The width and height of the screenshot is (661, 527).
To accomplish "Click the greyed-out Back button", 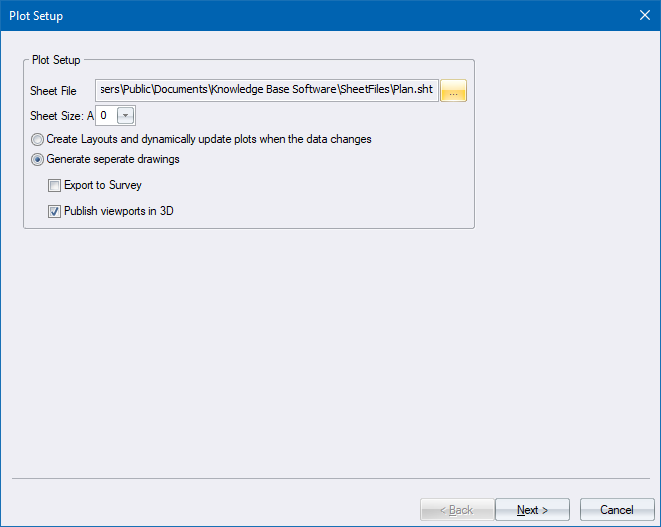I will click(x=454, y=510).
